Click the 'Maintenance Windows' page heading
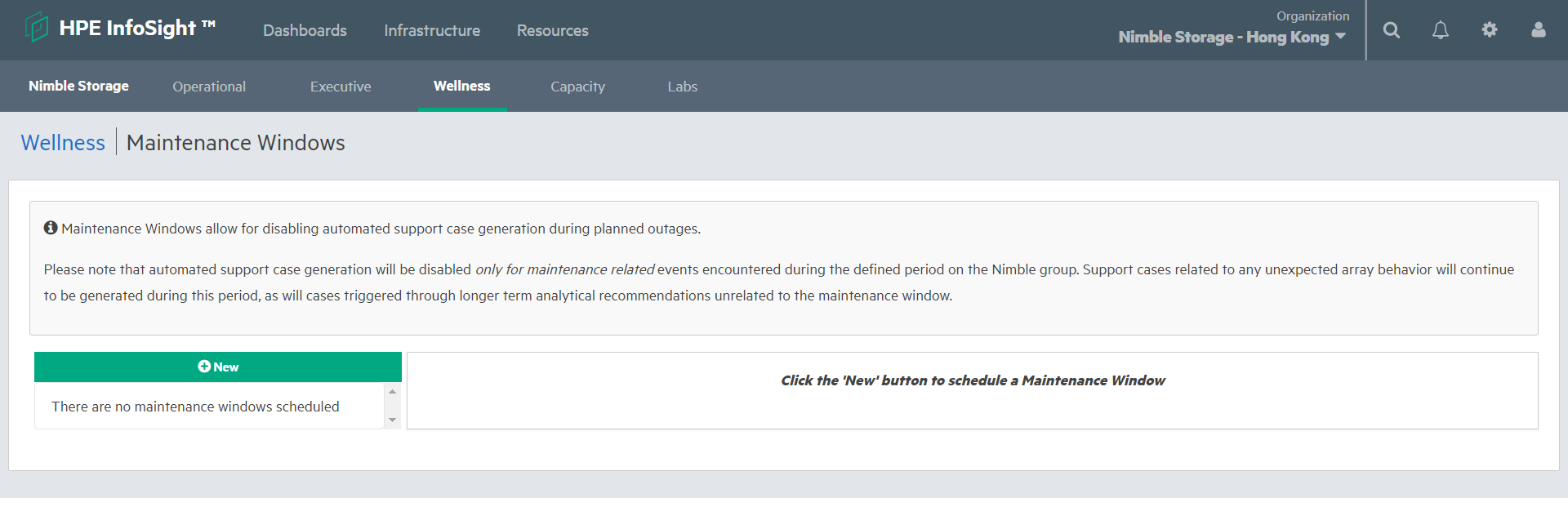Viewport: 1568px width, 529px height. [236, 143]
